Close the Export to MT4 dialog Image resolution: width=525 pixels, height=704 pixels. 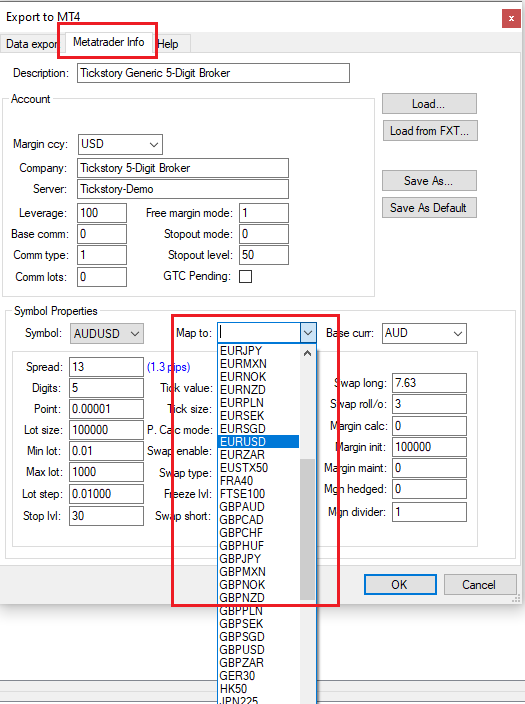(x=511, y=18)
